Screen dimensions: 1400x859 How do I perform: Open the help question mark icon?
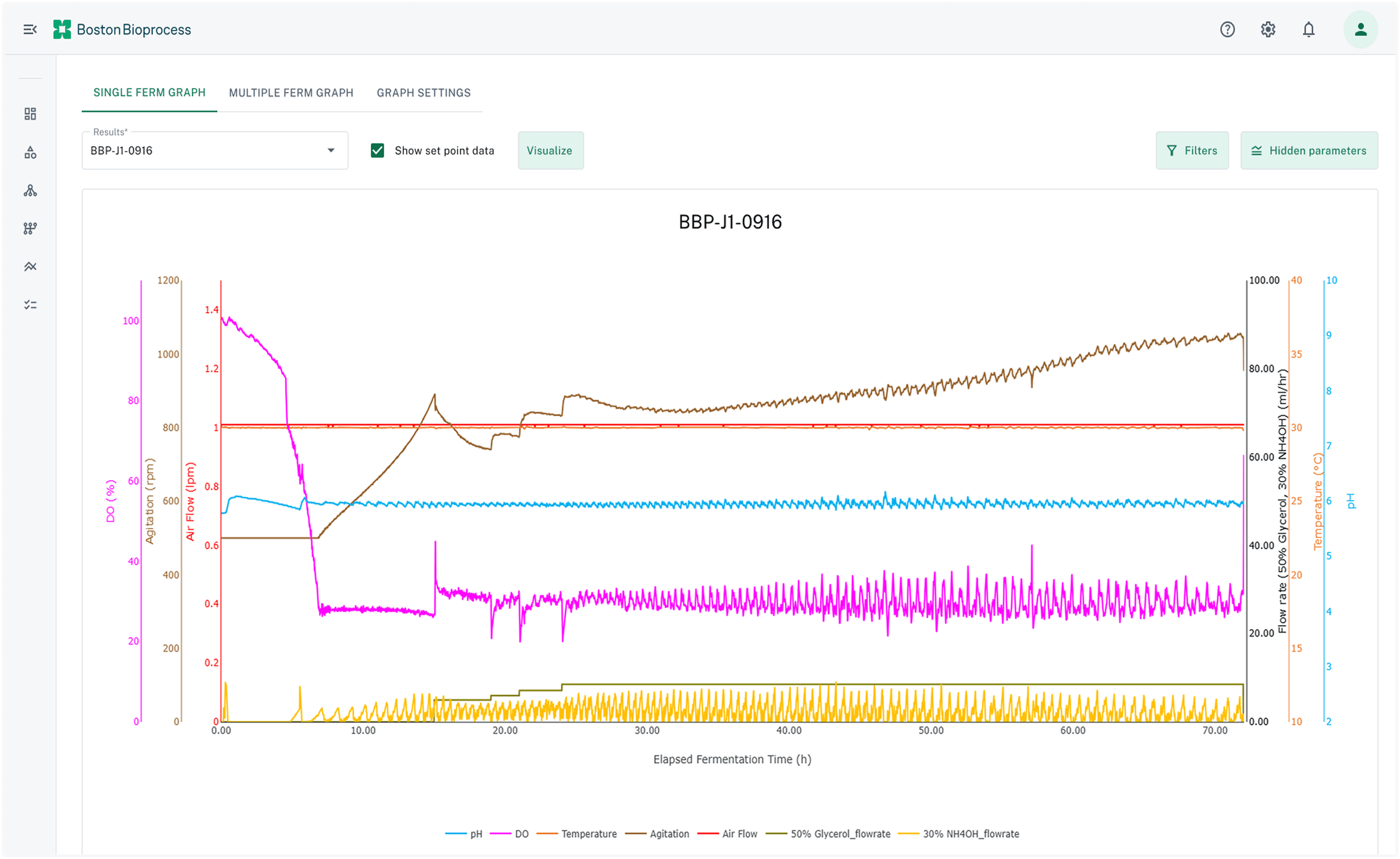pyautogui.click(x=1227, y=29)
